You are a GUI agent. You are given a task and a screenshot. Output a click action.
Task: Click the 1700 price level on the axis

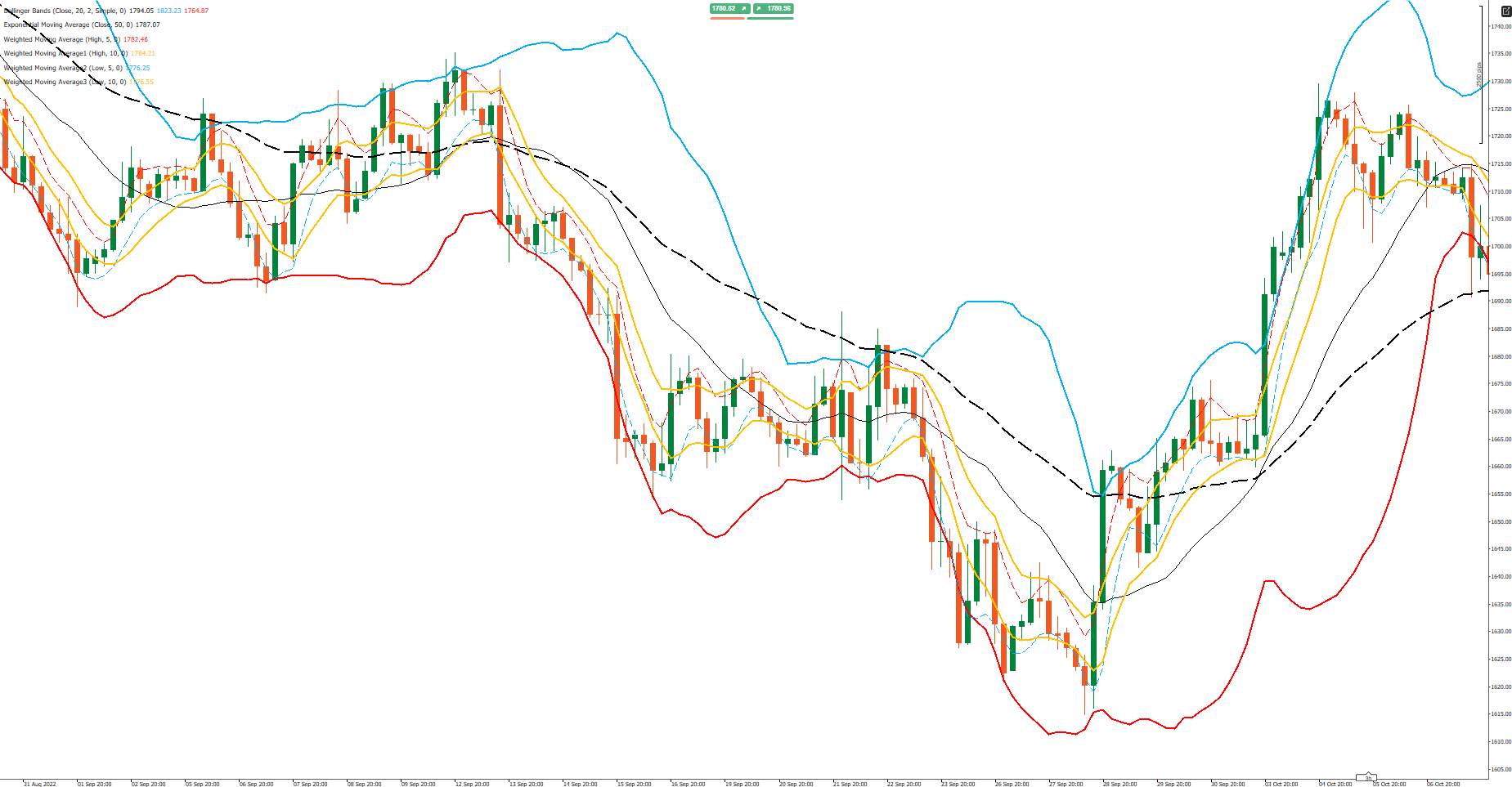[x=1501, y=246]
